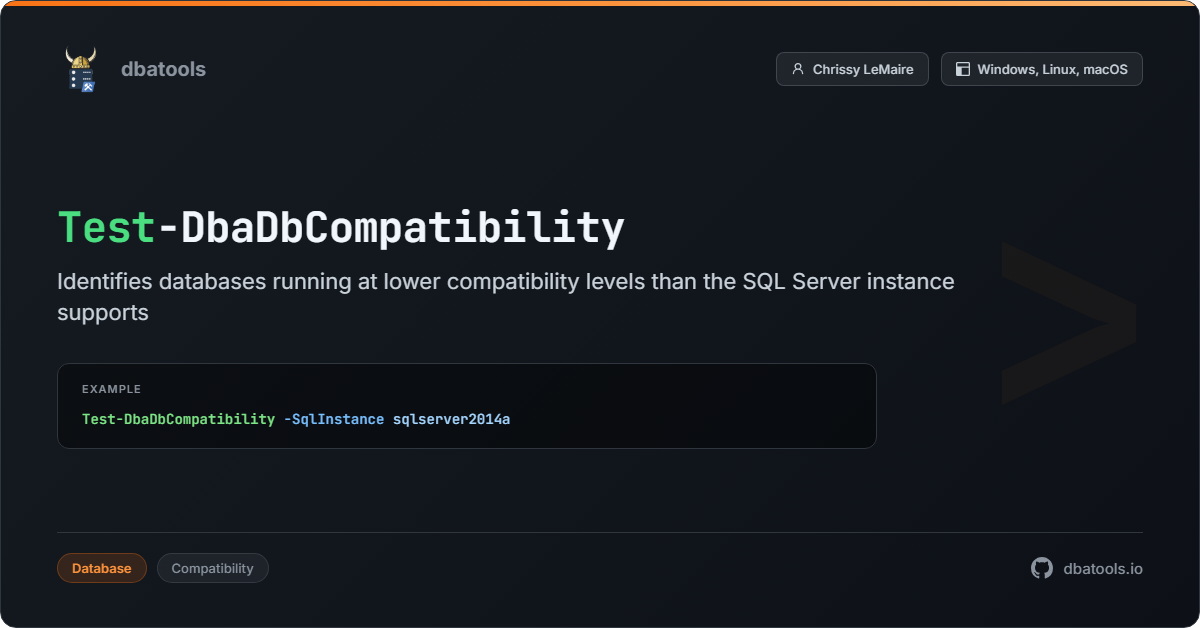1200x628 pixels.
Task: Click the description starting with Identifies databases
Action: tap(506, 296)
